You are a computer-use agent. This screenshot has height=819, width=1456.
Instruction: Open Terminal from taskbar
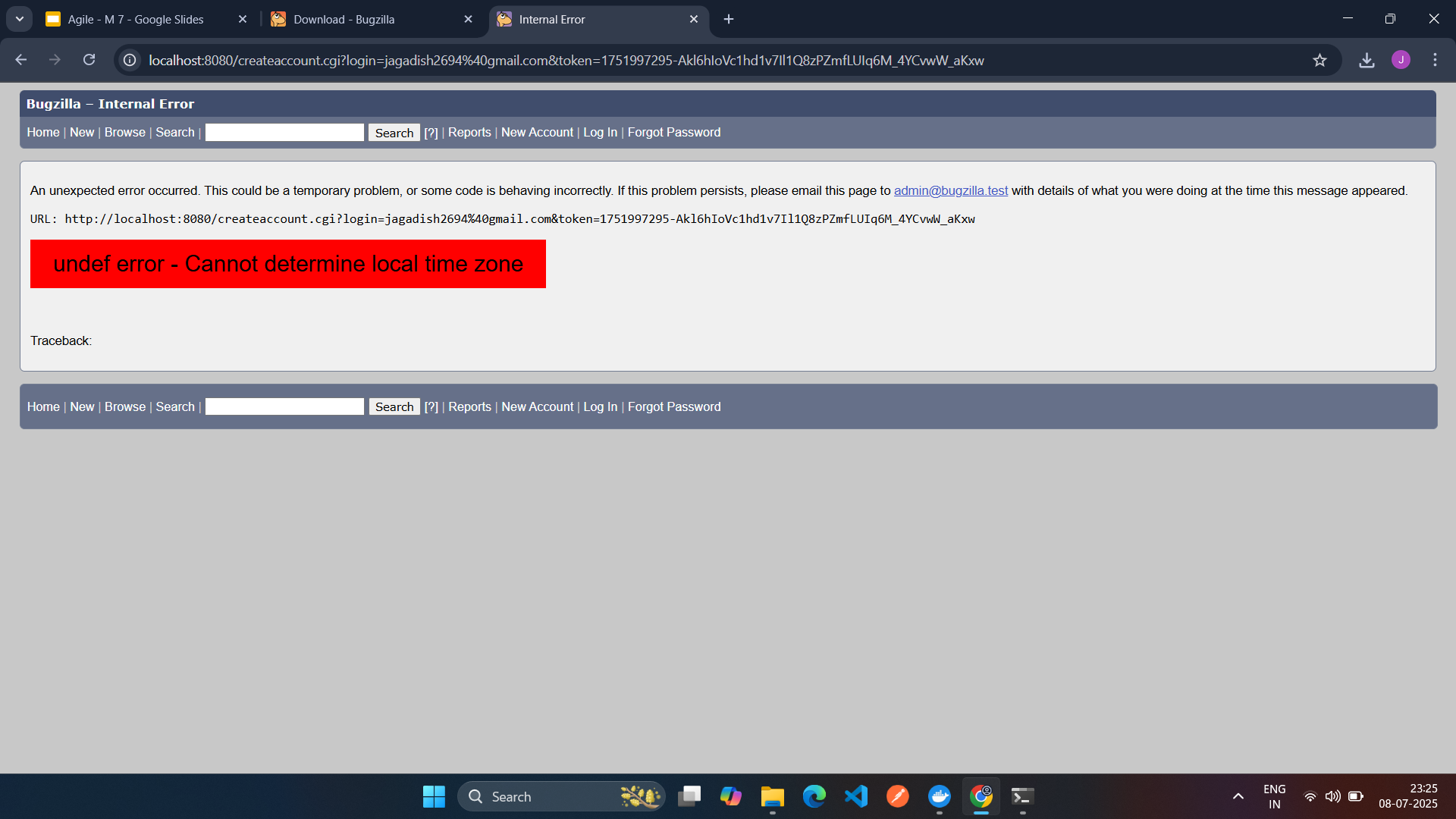coord(1023,796)
